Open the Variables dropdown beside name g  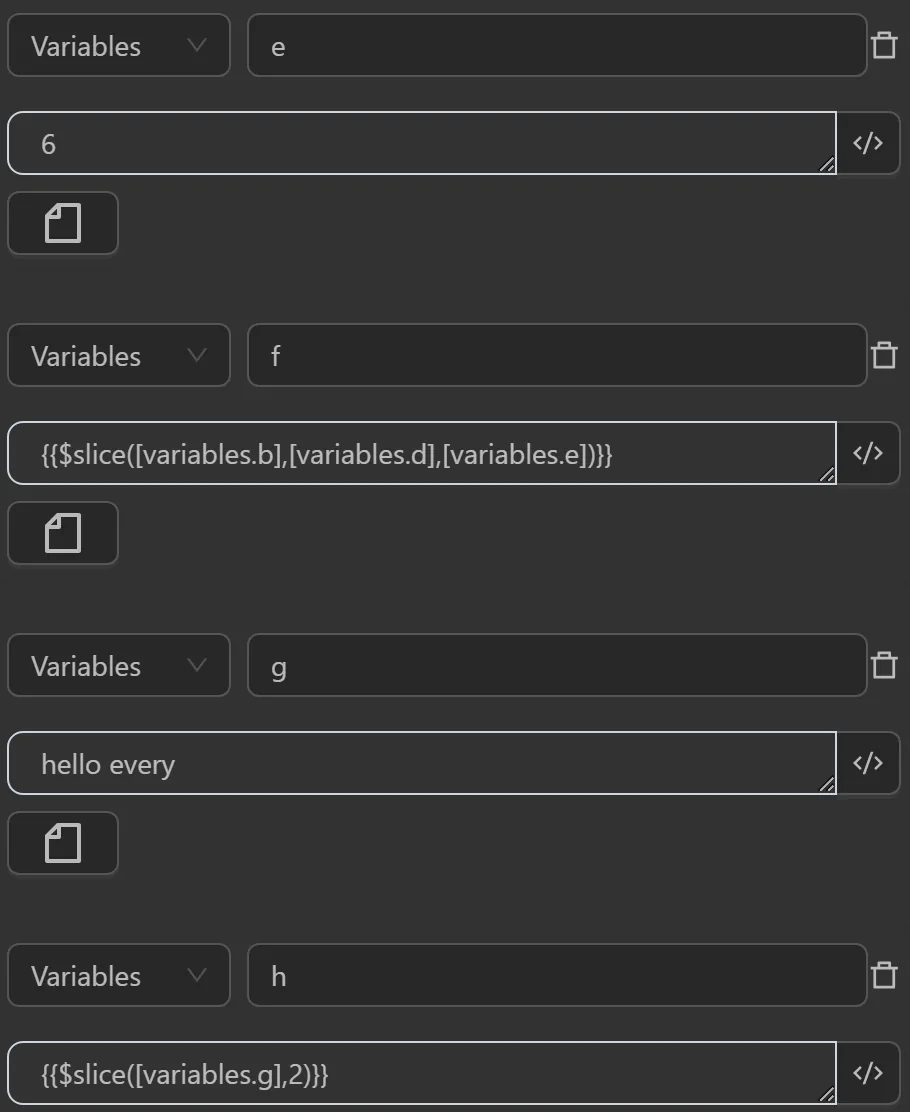(x=119, y=665)
